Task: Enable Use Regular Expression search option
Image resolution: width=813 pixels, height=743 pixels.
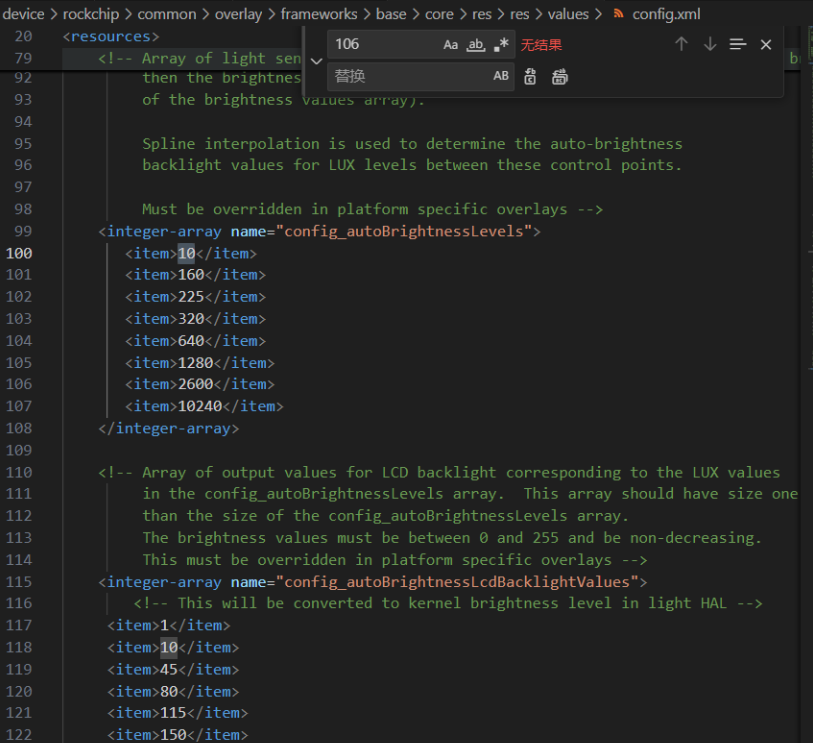Action: (x=501, y=45)
